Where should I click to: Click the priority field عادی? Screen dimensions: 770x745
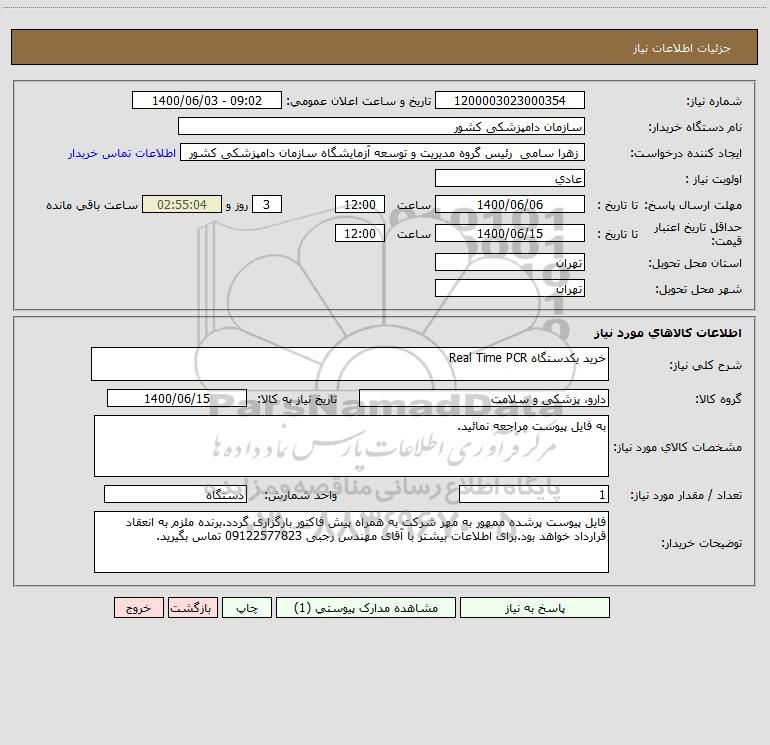point(510,178)
